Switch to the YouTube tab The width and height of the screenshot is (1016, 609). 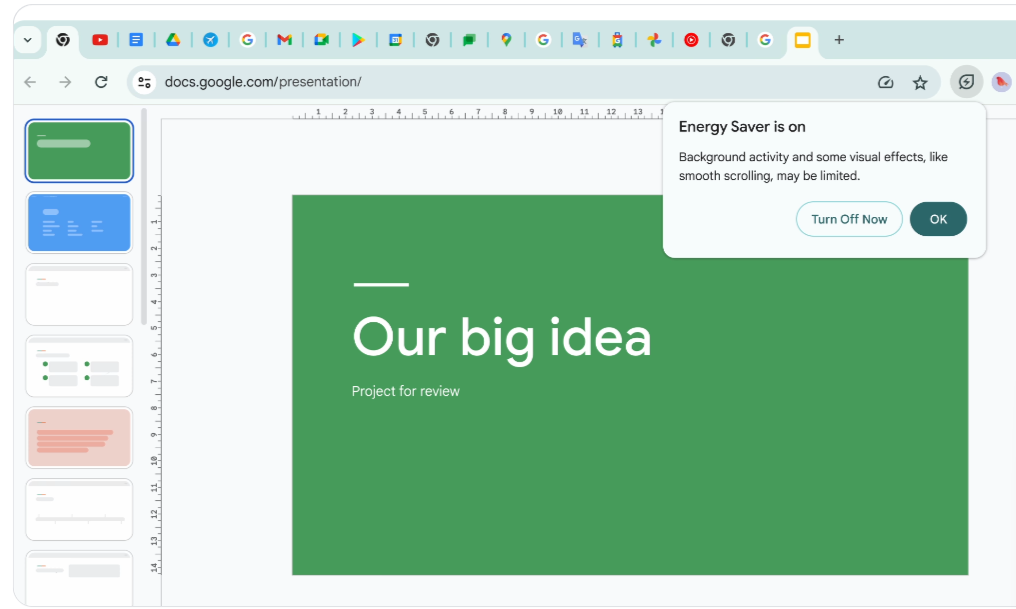click(x=100, y=40)
